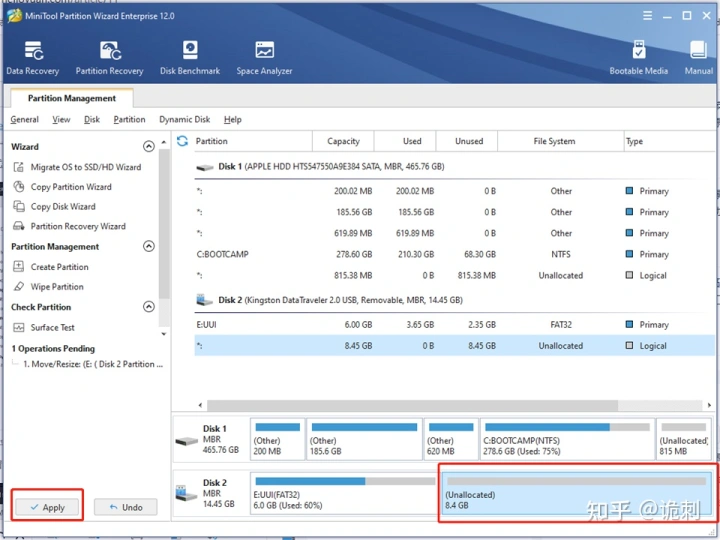Select Disk 1 header icon in list
The height and width of the screenshot is (540, 720).
[205, 167]
